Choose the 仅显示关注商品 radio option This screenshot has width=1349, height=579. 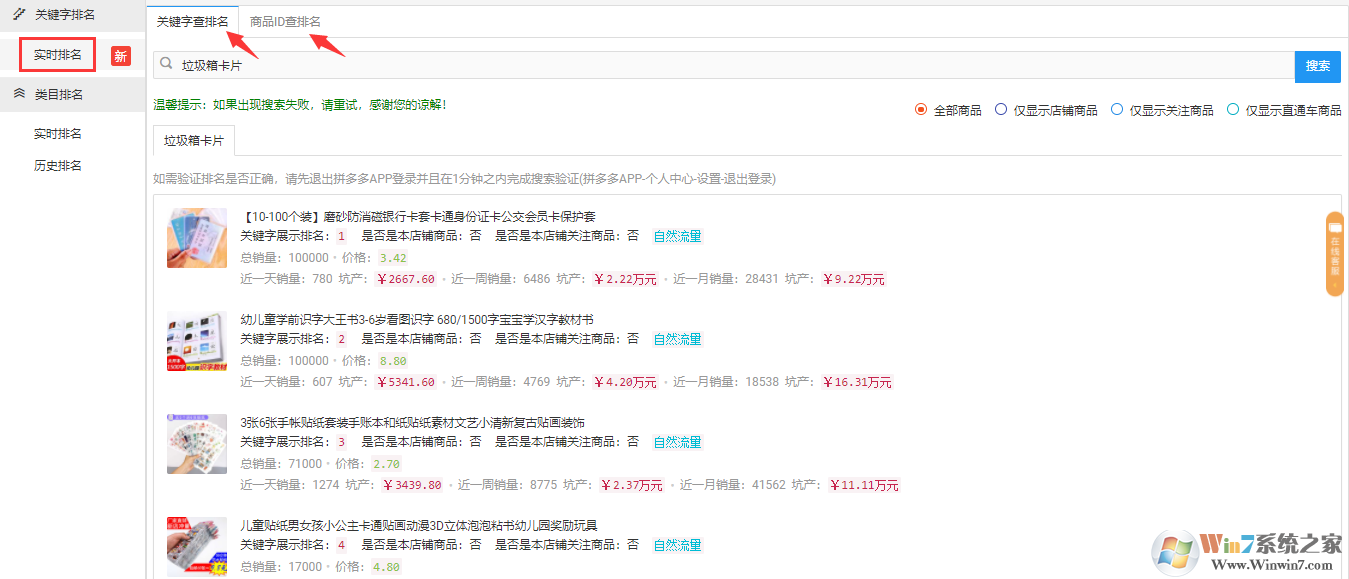pyautogui.click(x=1117, y=110)
